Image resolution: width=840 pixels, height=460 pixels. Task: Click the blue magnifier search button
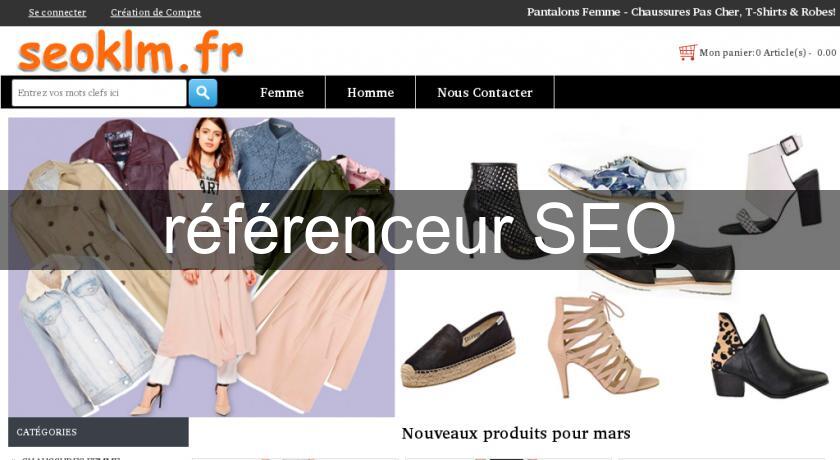[x=202, y=93]
